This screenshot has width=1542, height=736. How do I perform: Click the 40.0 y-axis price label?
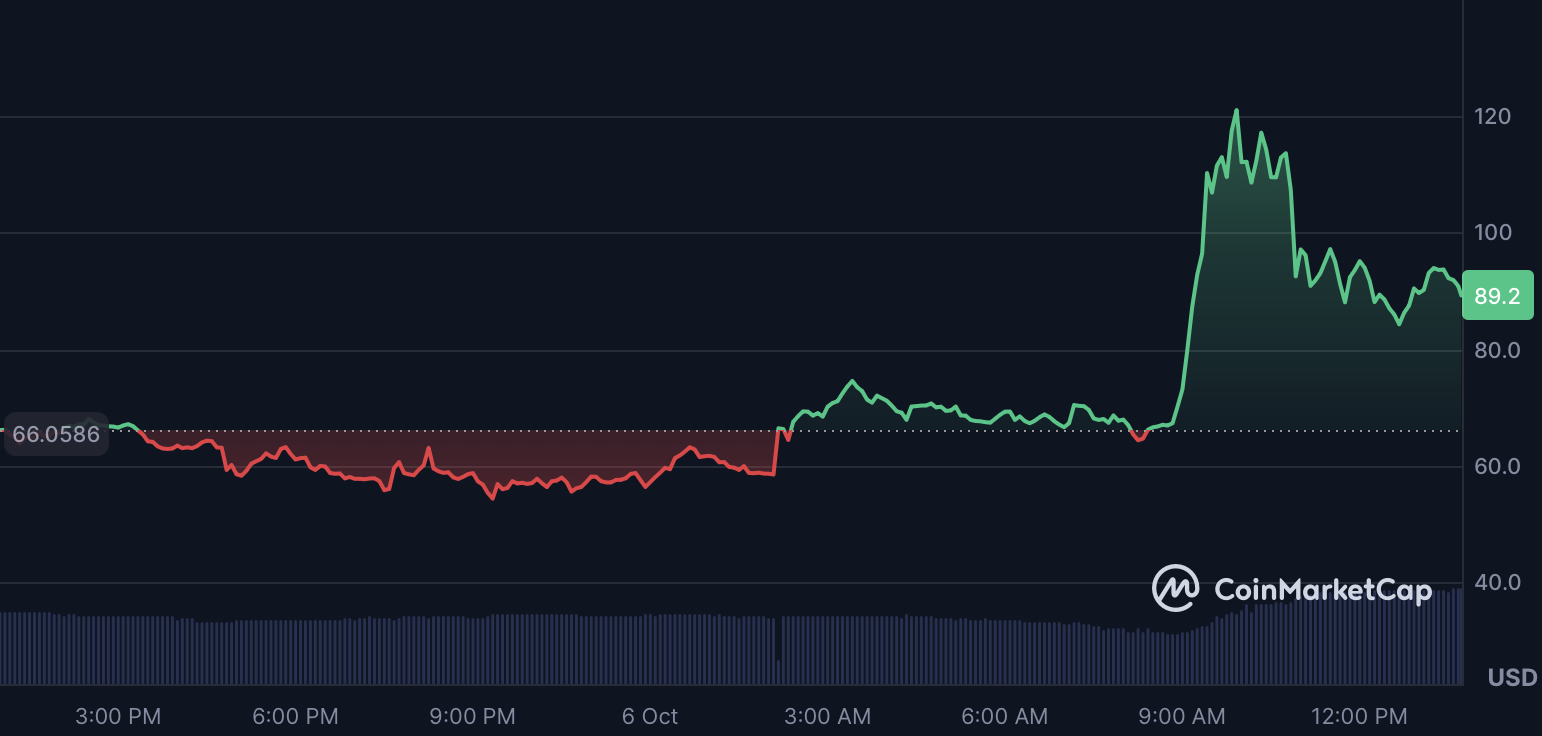click(x=1496, y=582)
